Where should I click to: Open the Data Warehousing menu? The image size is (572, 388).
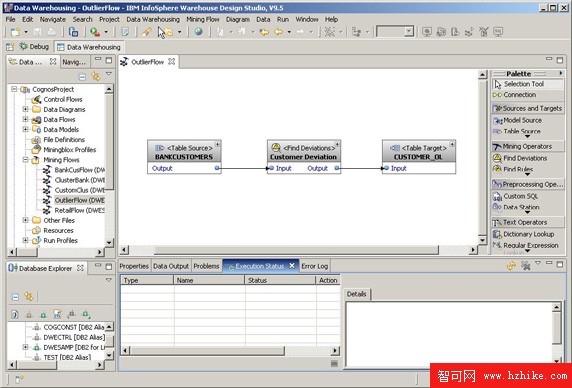coord(153,19)
